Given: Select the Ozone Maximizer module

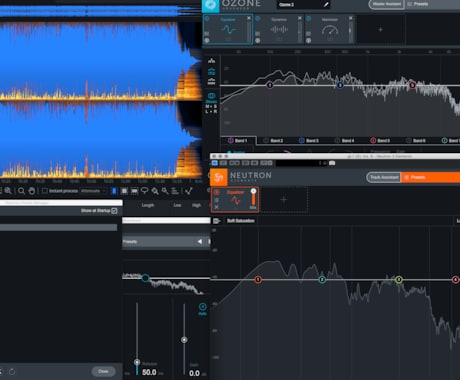Looking at the screenshot, I should point(330,29).
